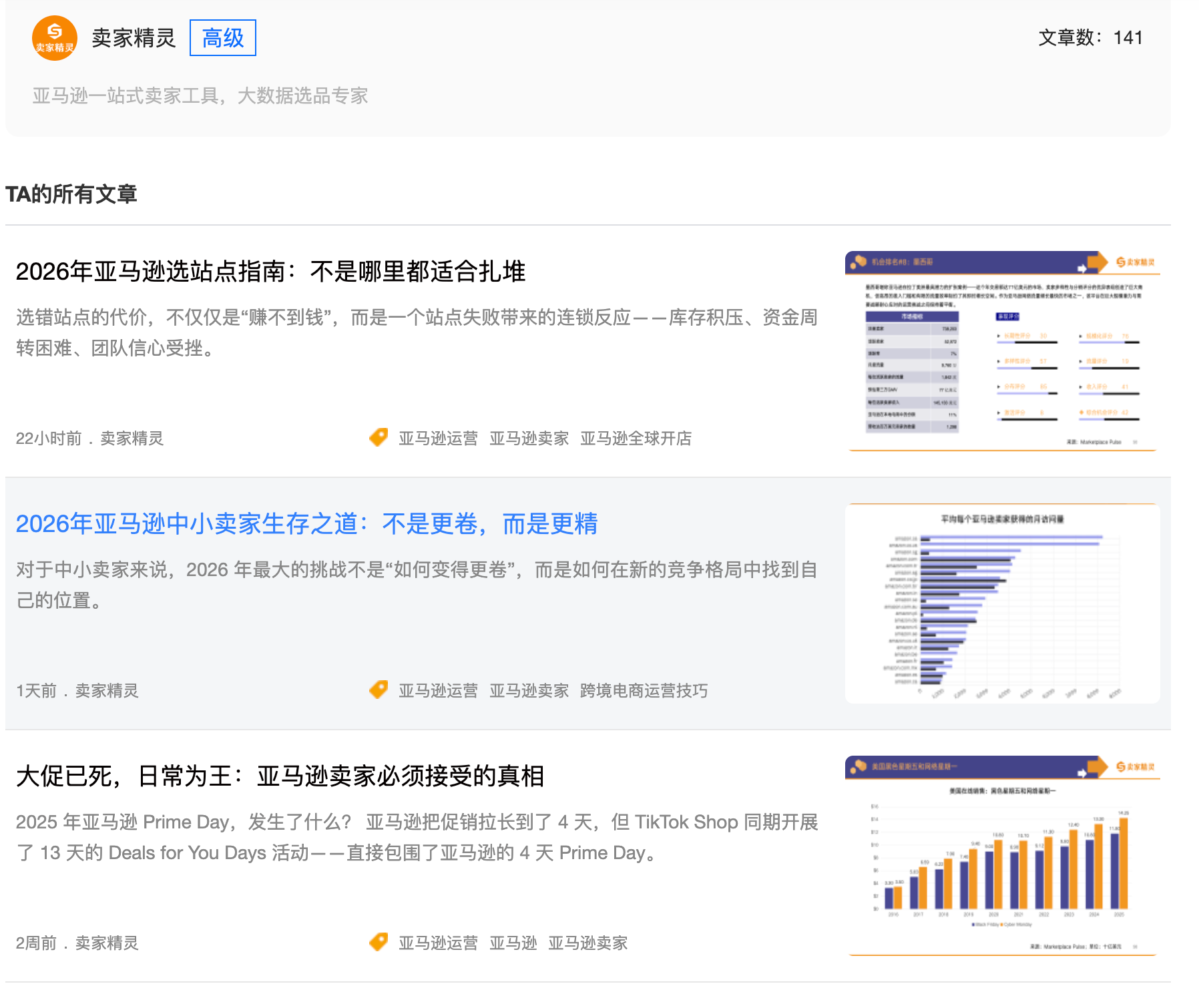Click the tag icon of the first article

tap(379, 438)
